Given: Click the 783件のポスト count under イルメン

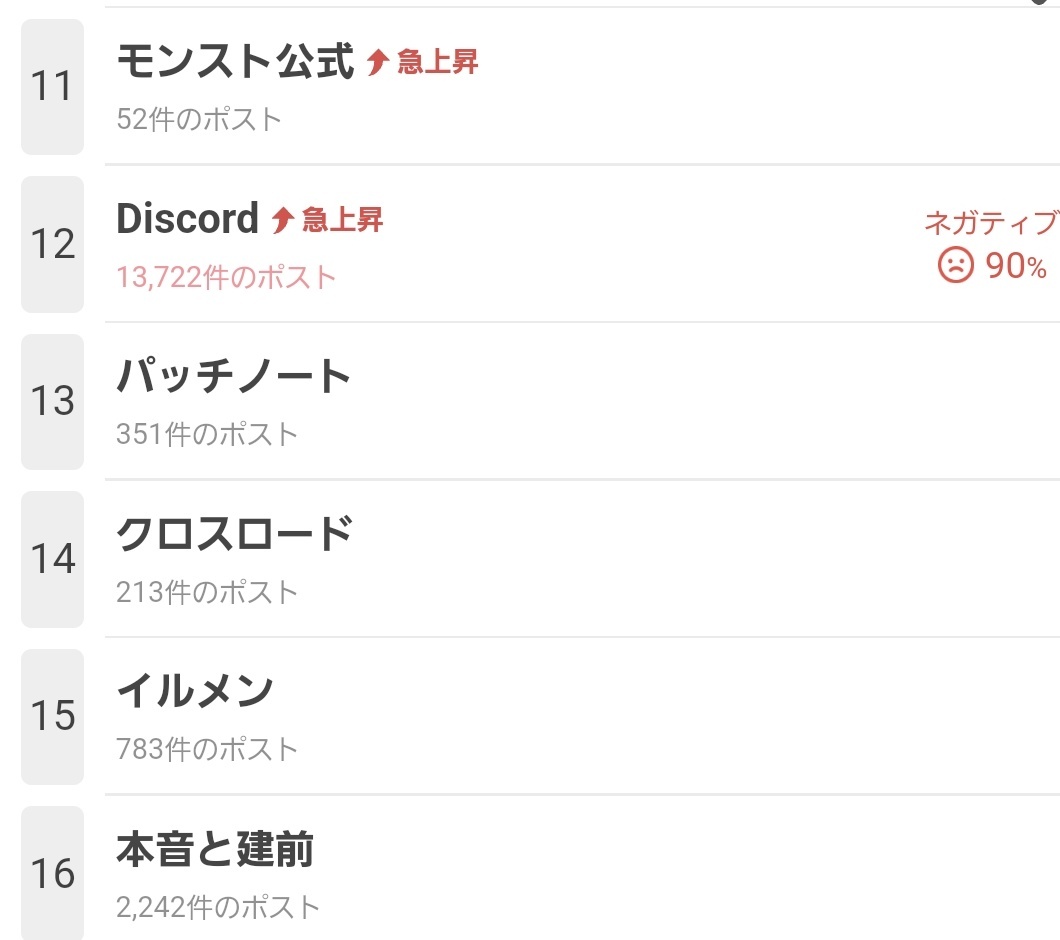Looking at the screenshot, I should [x=207, y=749].
